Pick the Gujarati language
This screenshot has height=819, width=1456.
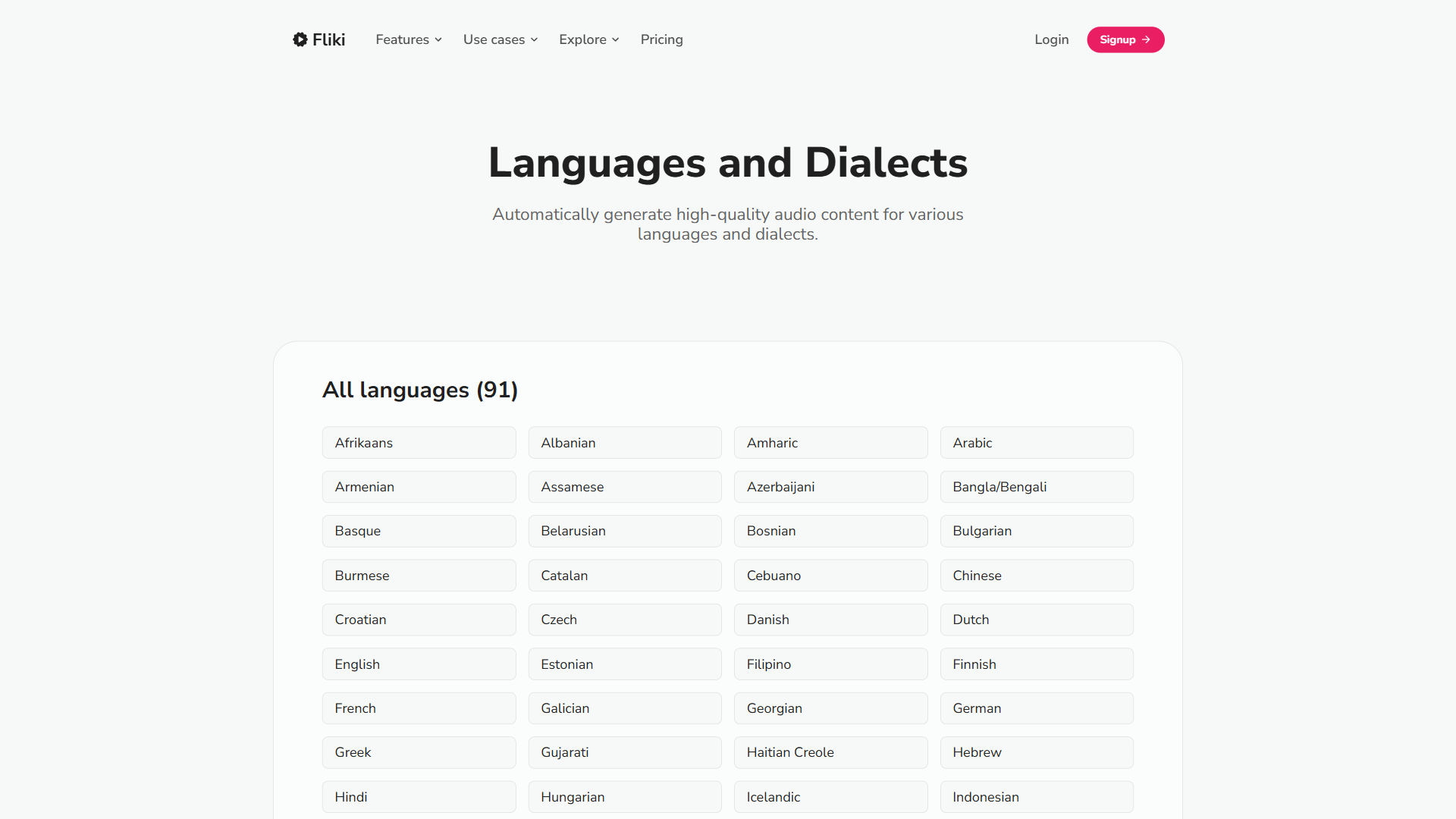coord(625,752)
